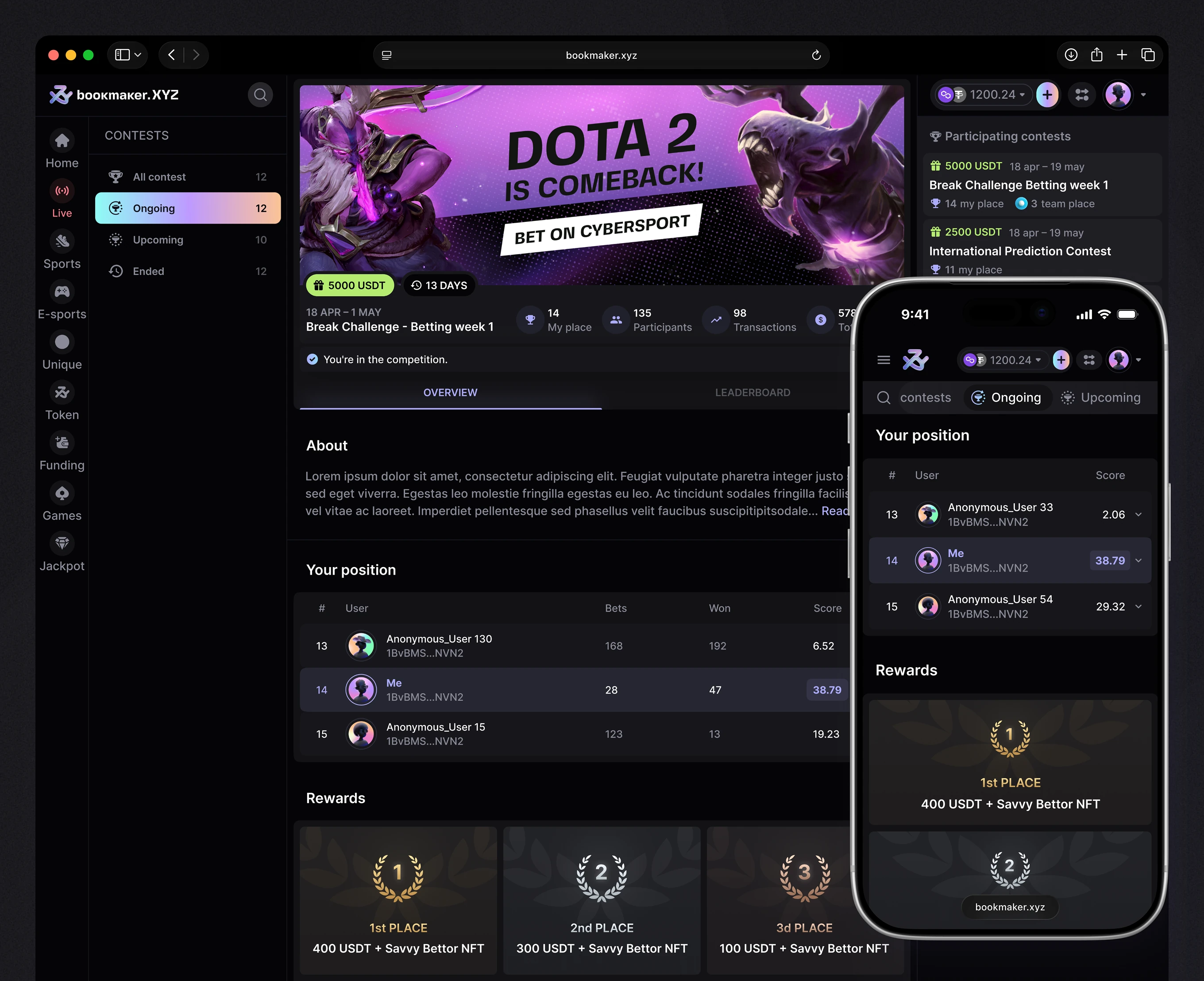The width and height of the screenshot is (1204, 981).
Task: Open Break Challenge Betting week 1 participating contest
Action: (1042, 185)
